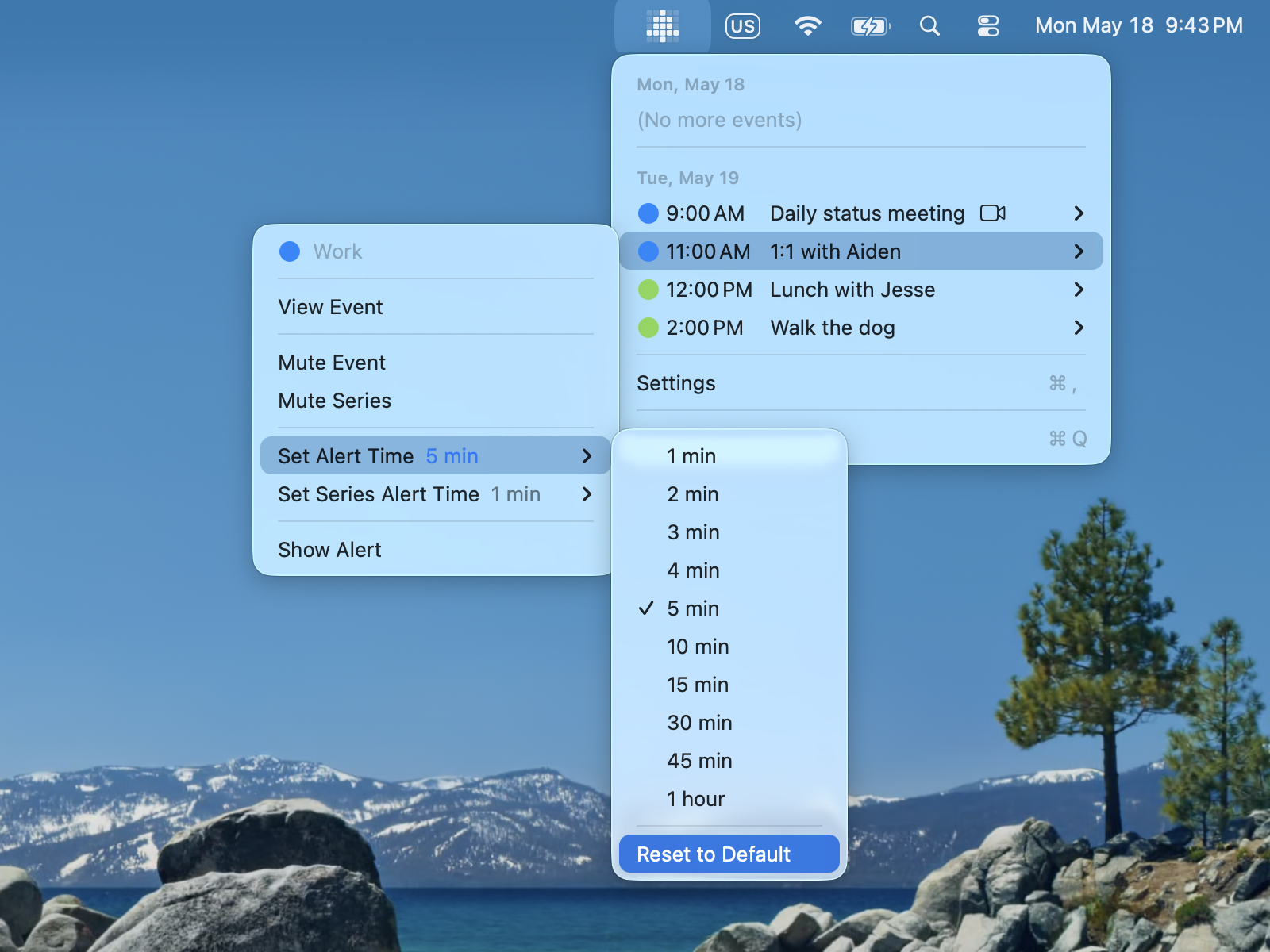
Task: Set alert time to 3 min
Action: click(729, 532)
